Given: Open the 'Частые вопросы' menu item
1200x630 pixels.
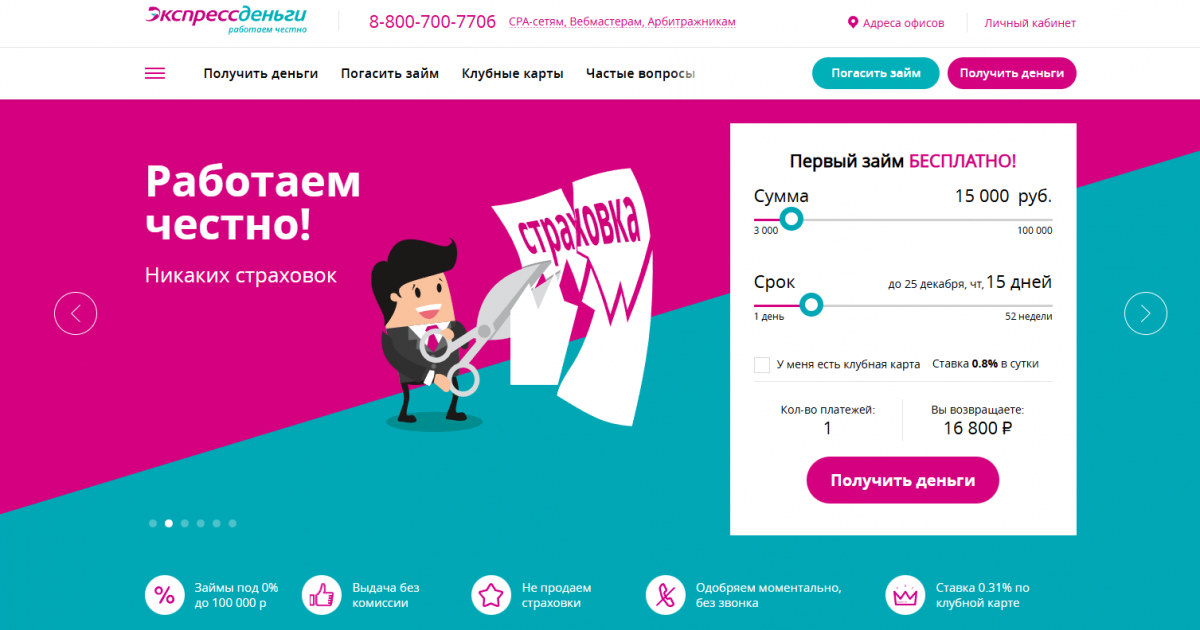Looking at the screenshot, I should coord(640,73).
